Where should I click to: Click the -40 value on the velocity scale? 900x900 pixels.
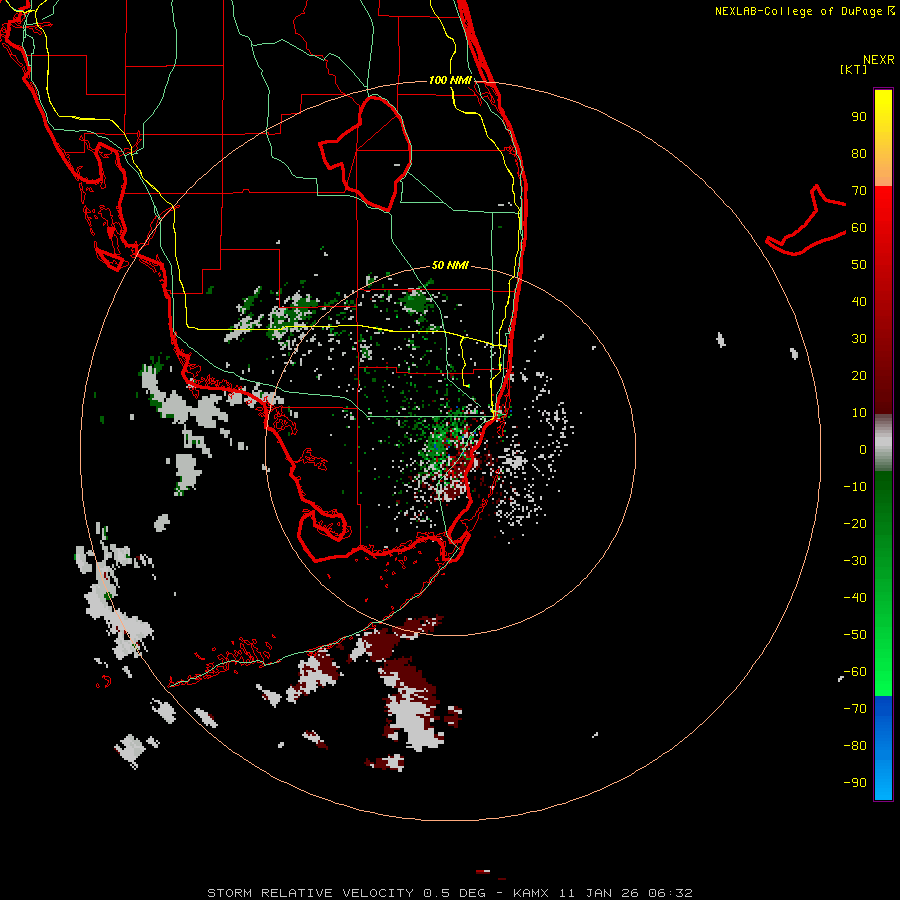[855, 598]
